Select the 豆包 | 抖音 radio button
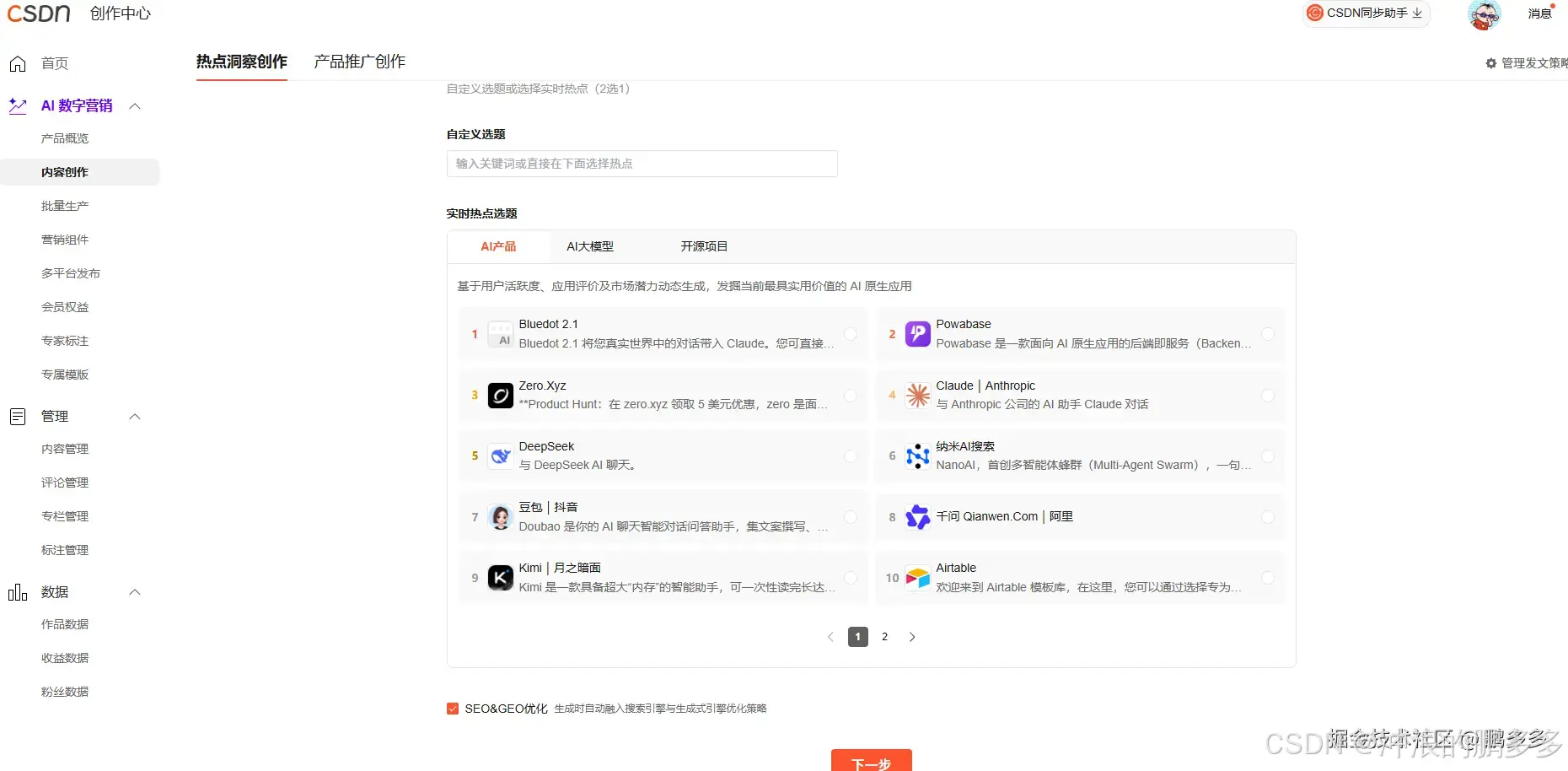This screenshot has width=1568, height=771. click(851, 517)
